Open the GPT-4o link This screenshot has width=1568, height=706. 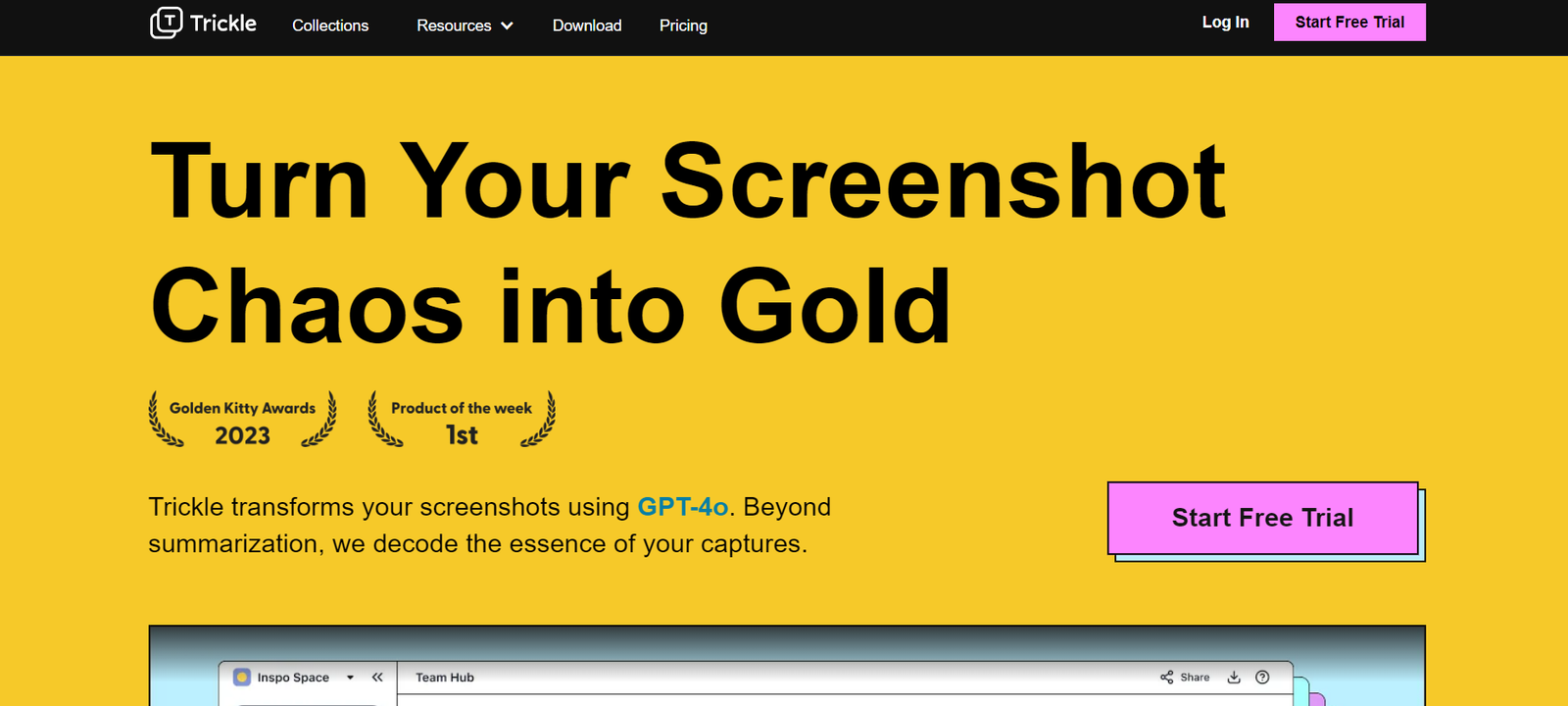coord(682,507)
